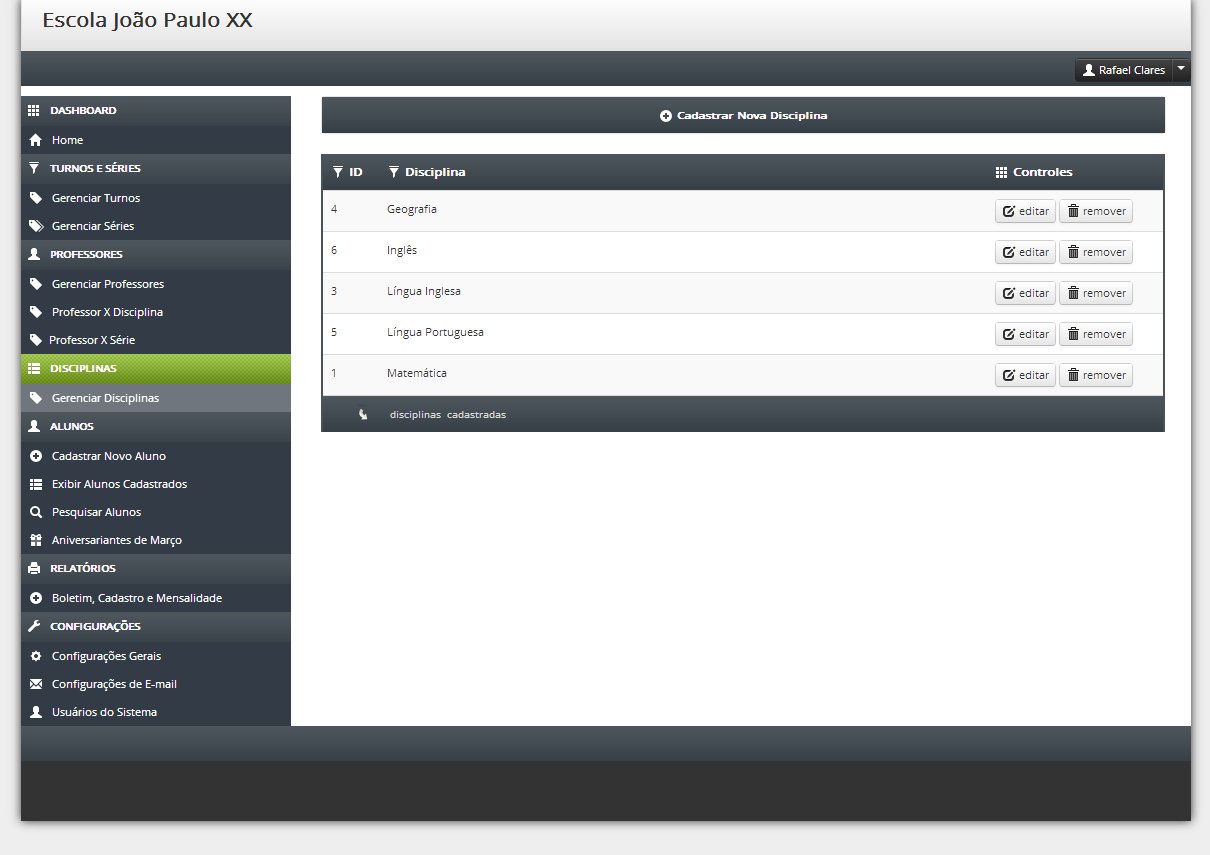Edit the Matemática discipline

pyautogui.click(x=1025, y=375)
